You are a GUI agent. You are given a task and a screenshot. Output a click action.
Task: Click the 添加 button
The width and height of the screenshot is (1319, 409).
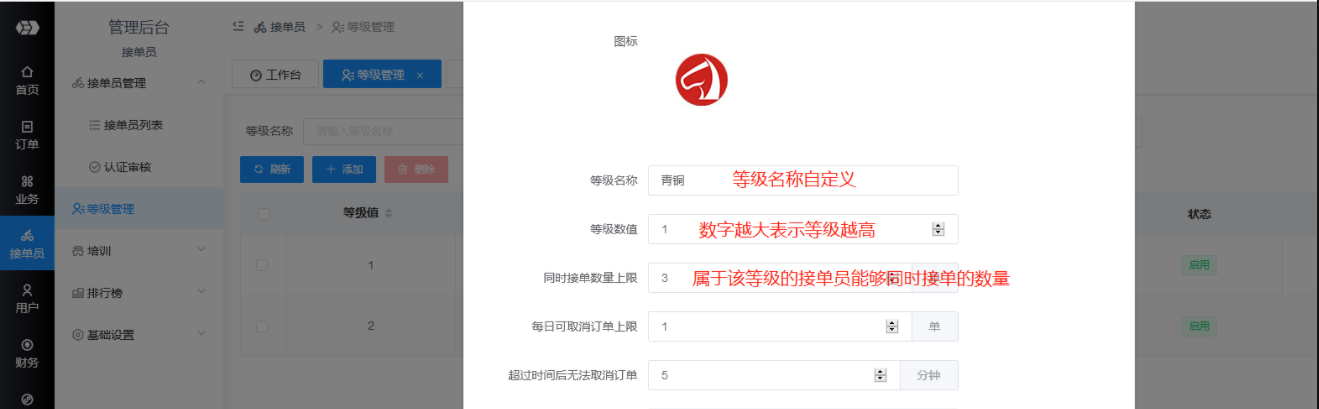[344, 170]
